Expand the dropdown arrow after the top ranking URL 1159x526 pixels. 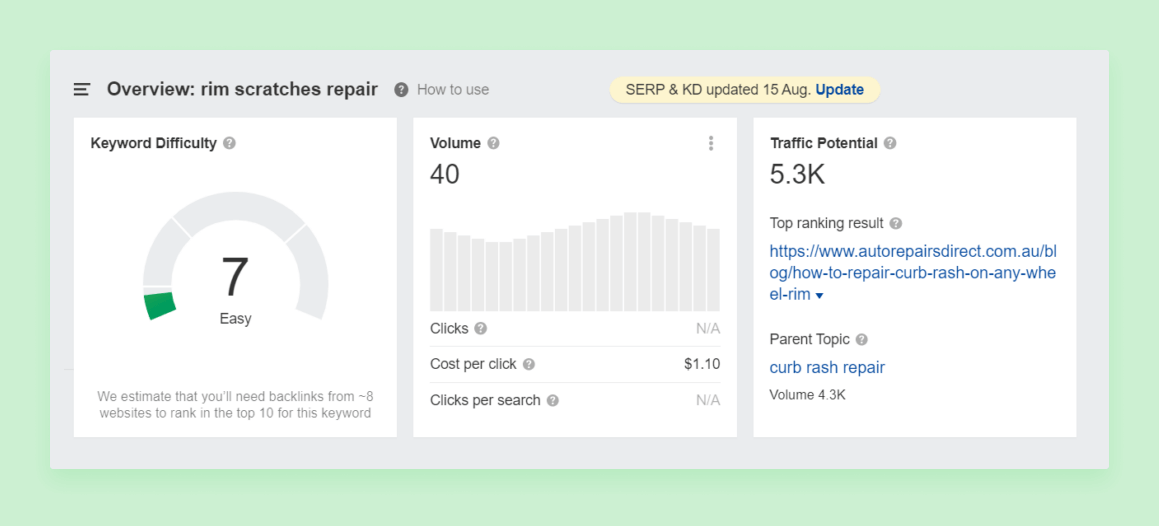click(819, 296)
